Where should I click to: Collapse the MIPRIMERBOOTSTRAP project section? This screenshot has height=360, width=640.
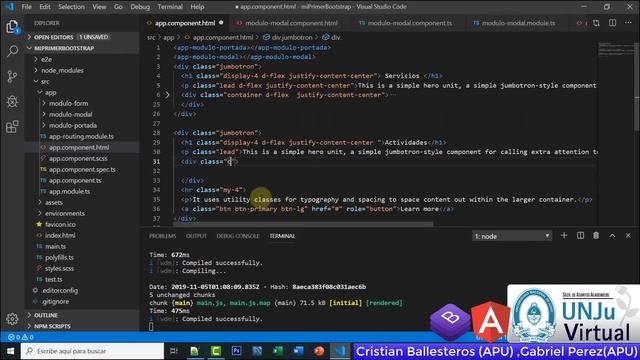[x=82, y=48]
